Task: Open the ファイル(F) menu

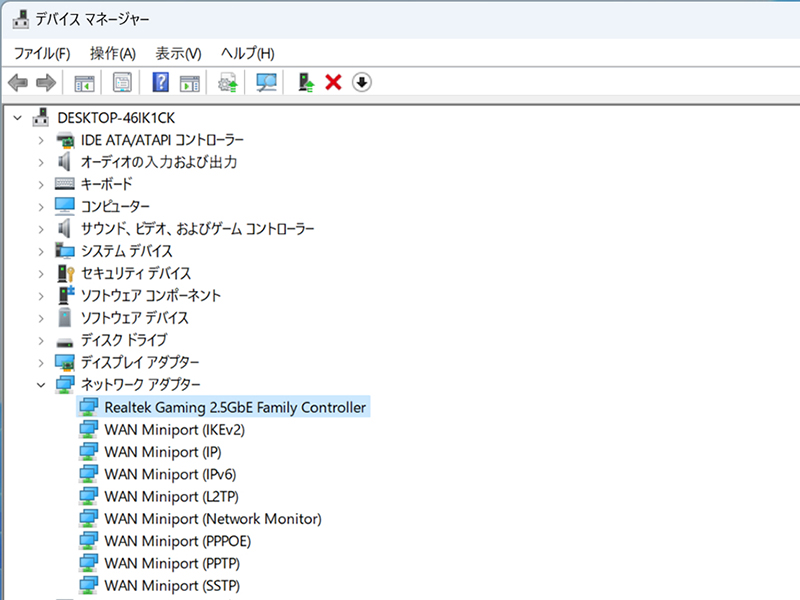Action: pyautogui.click(x=41, y=53)
